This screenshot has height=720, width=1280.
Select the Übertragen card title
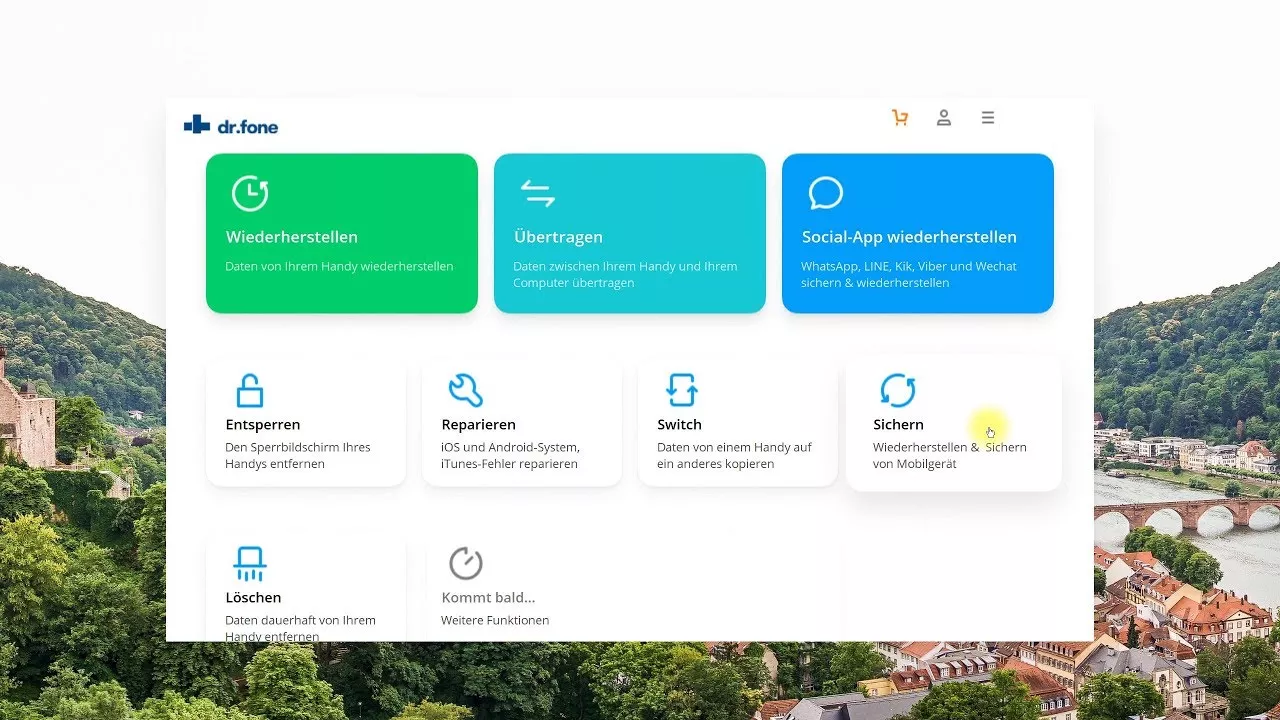[558, 237]
